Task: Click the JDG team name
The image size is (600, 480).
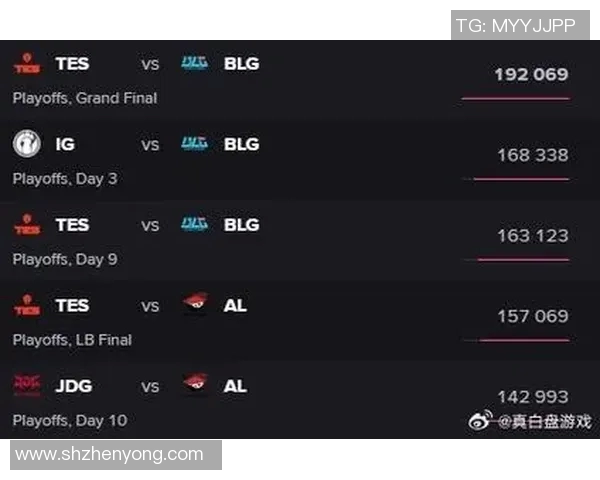Action: [x=74, y=386]
